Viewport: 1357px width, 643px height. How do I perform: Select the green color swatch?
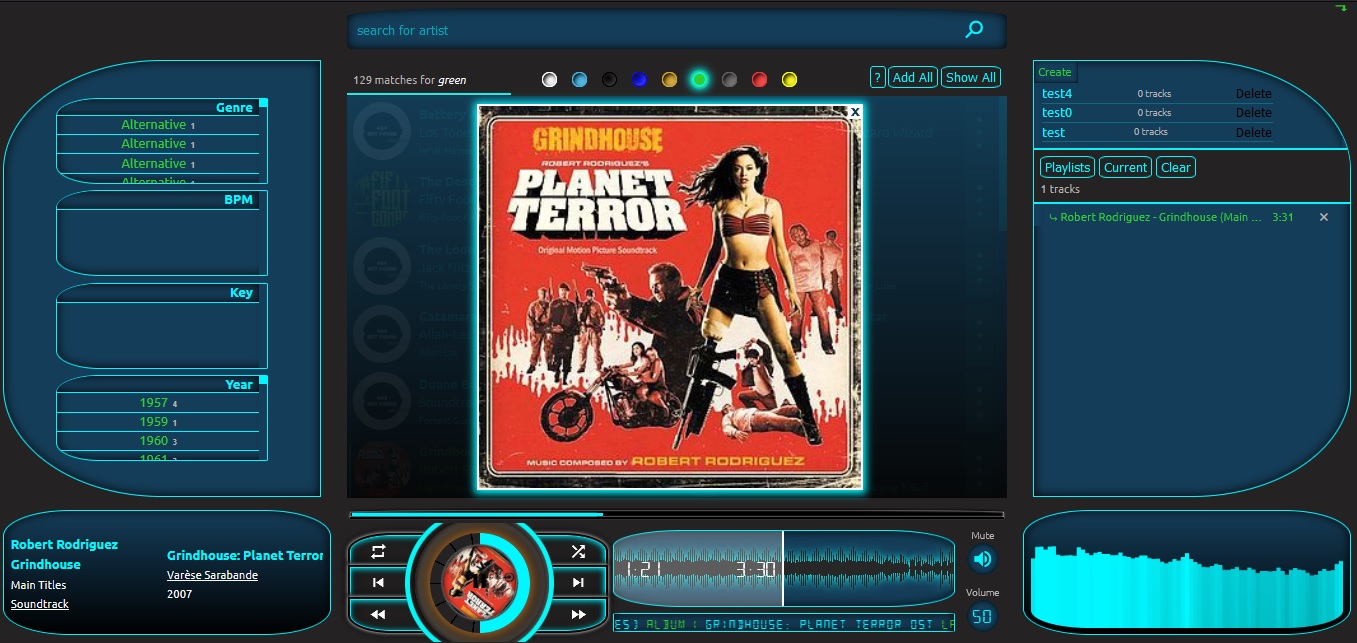click(x=699, y=79)
